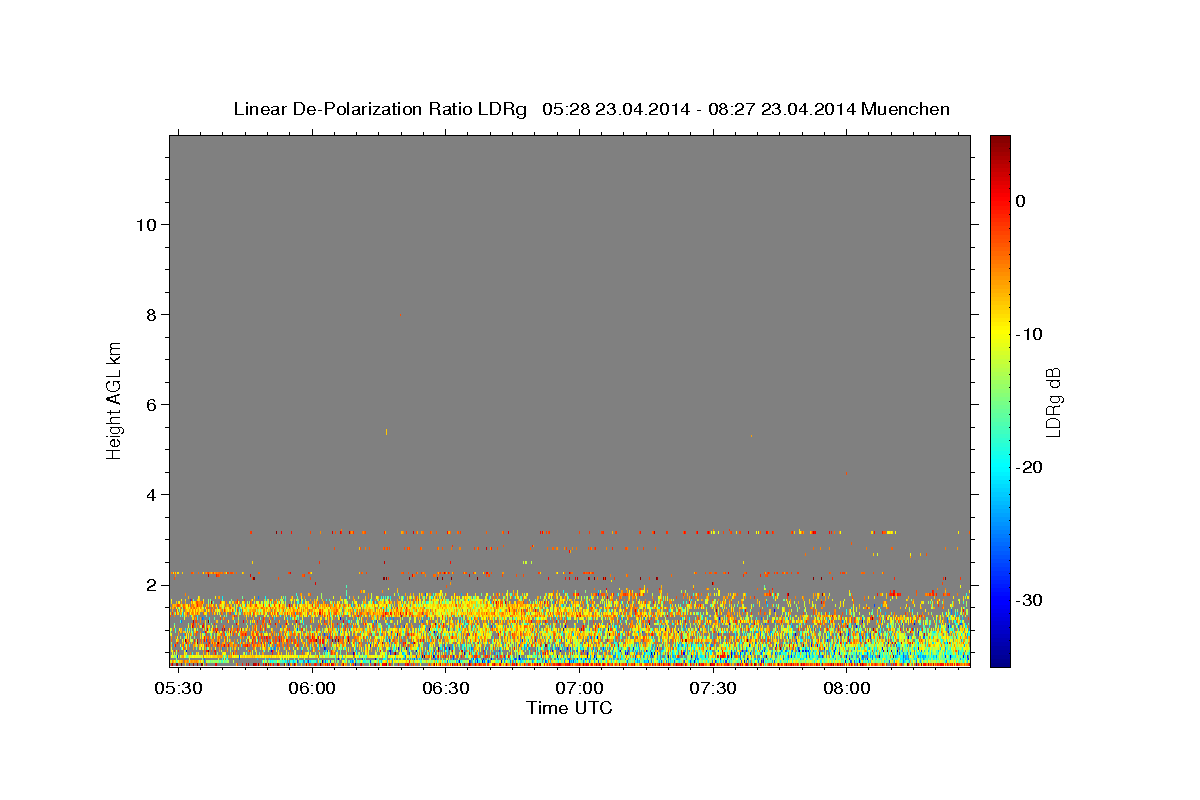Click the 07:00 time tick label
The width and height of the screenshot is (1200, 800).
point(579,689)
